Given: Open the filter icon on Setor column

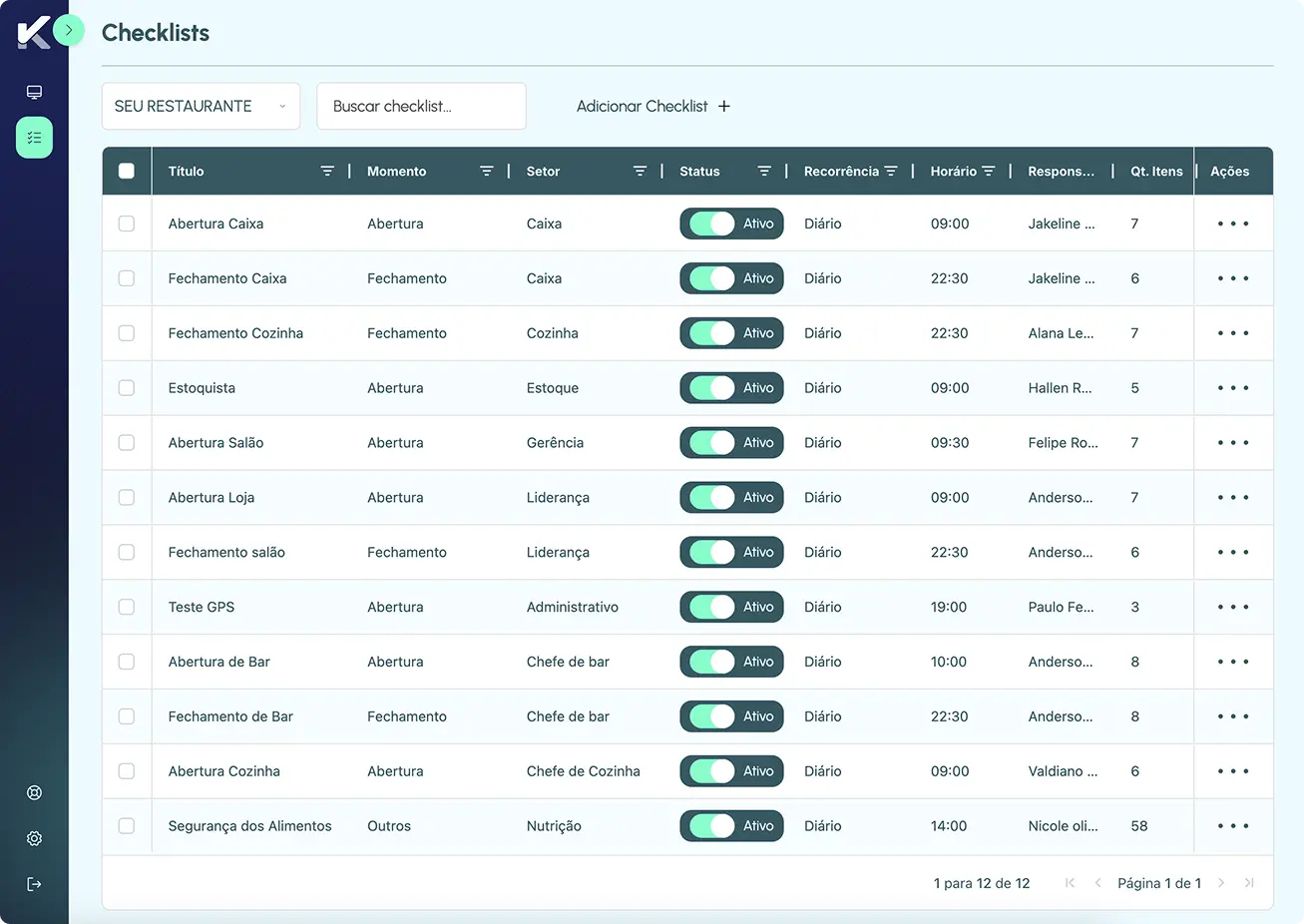Looking at the screenshot, I should [x=640, y=171].
